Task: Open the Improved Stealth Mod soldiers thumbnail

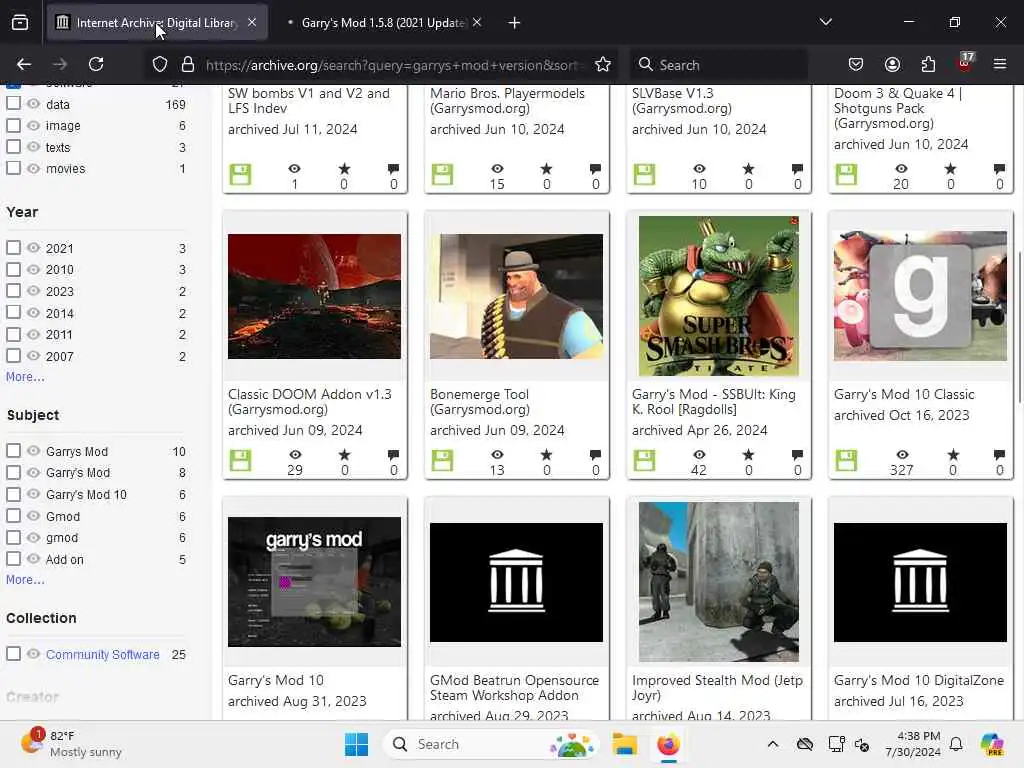Action: pyautogui.click(x=718, y=582)
